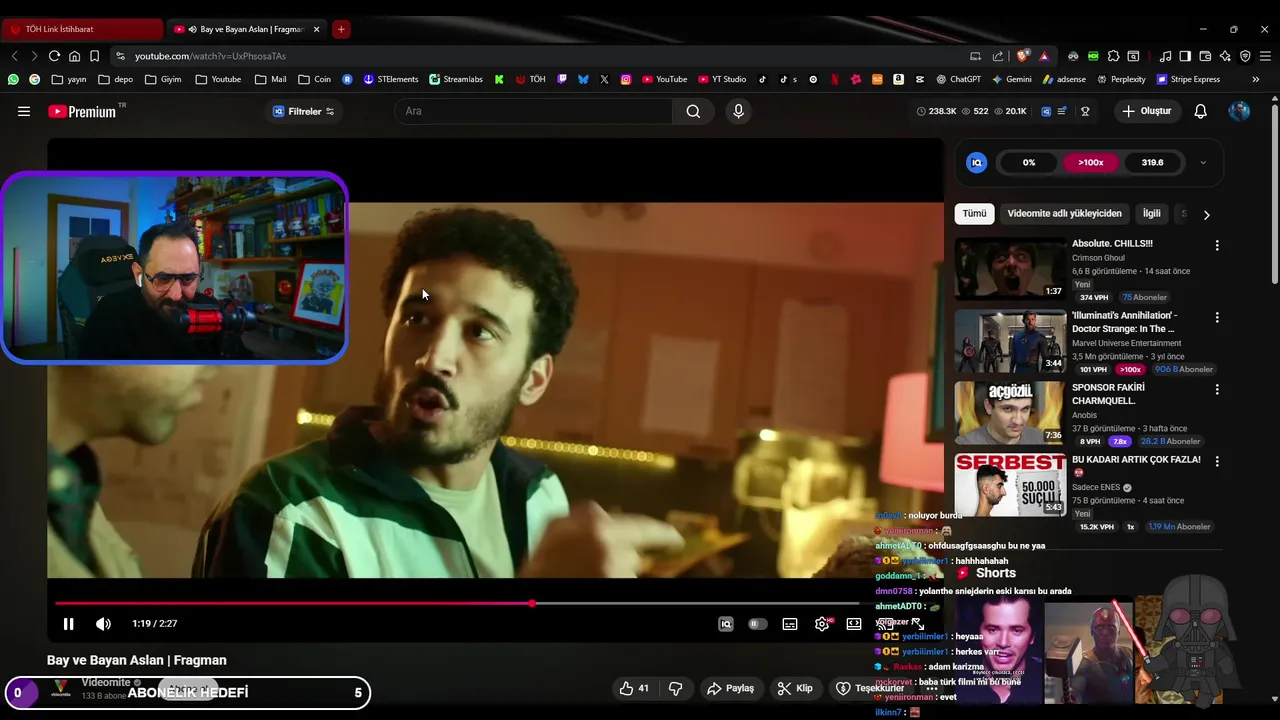Bookmark this page with the bookmark icon
This screenshot has width=1280, height=720.
[94, 56]
